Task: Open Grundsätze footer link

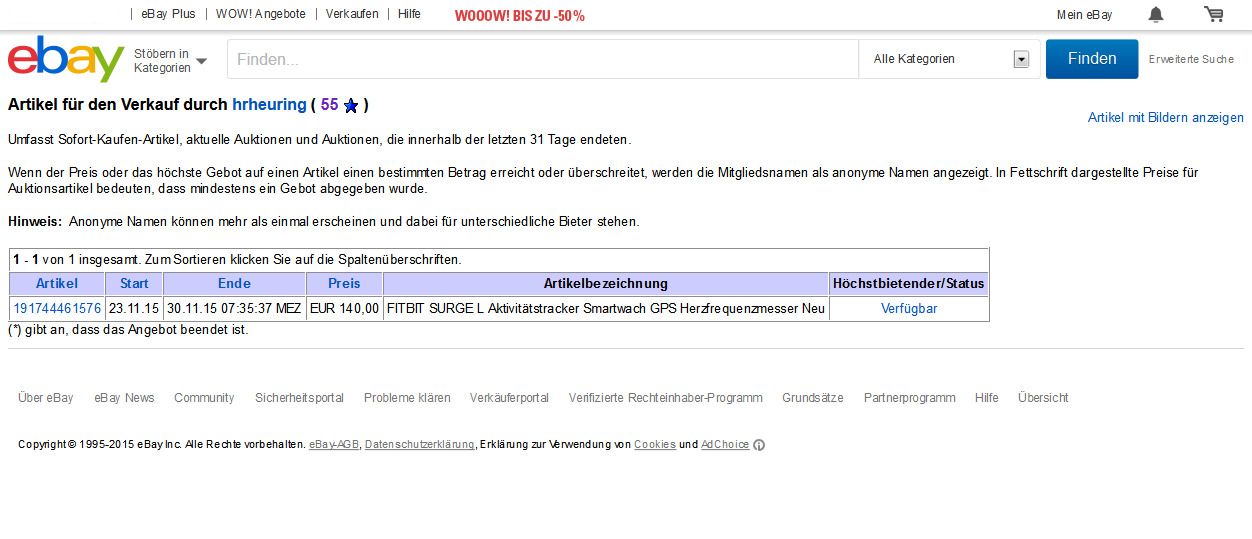Action: (x=813, y=398)
